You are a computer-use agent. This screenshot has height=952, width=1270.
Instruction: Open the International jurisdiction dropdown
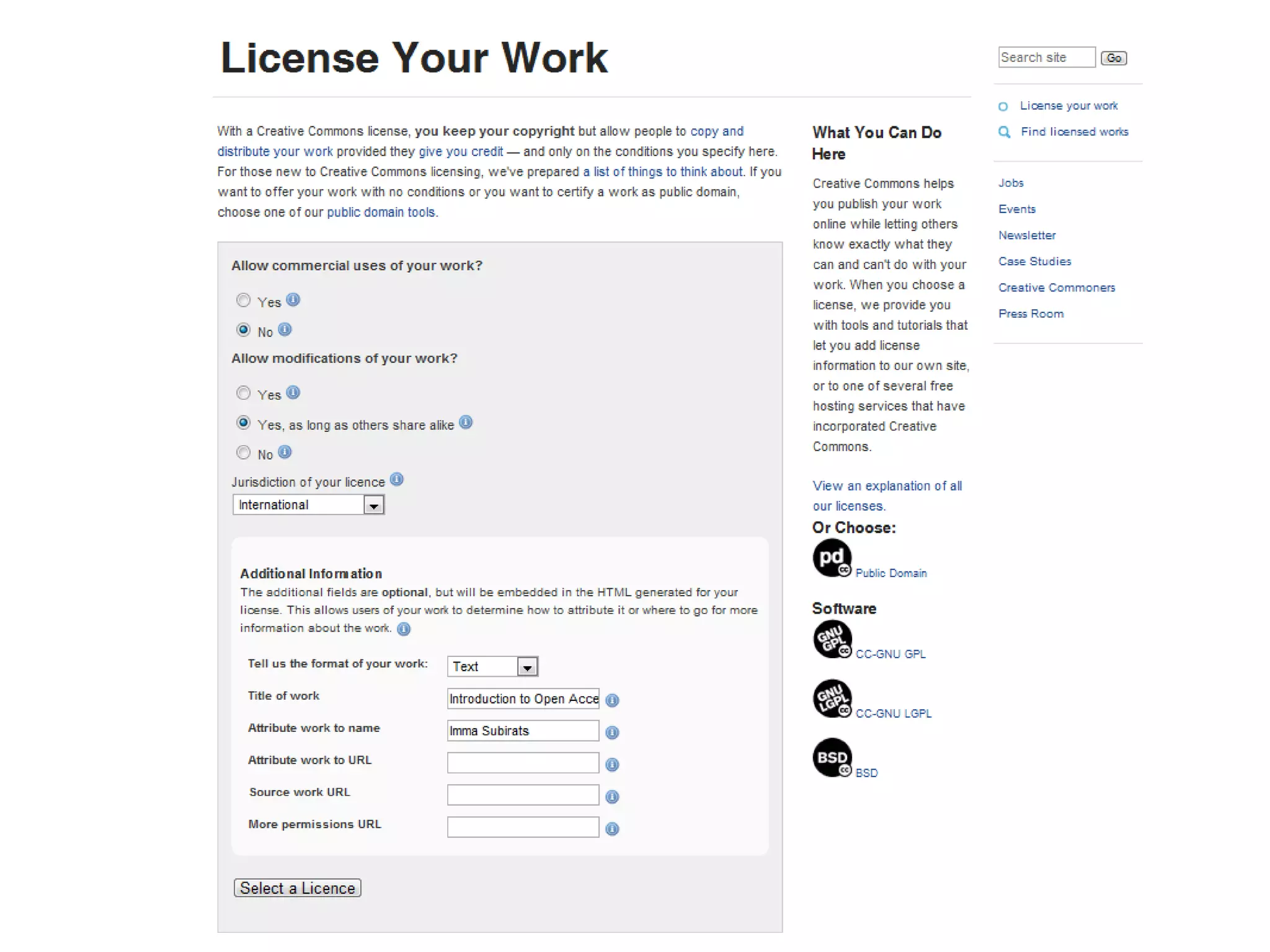308,505
